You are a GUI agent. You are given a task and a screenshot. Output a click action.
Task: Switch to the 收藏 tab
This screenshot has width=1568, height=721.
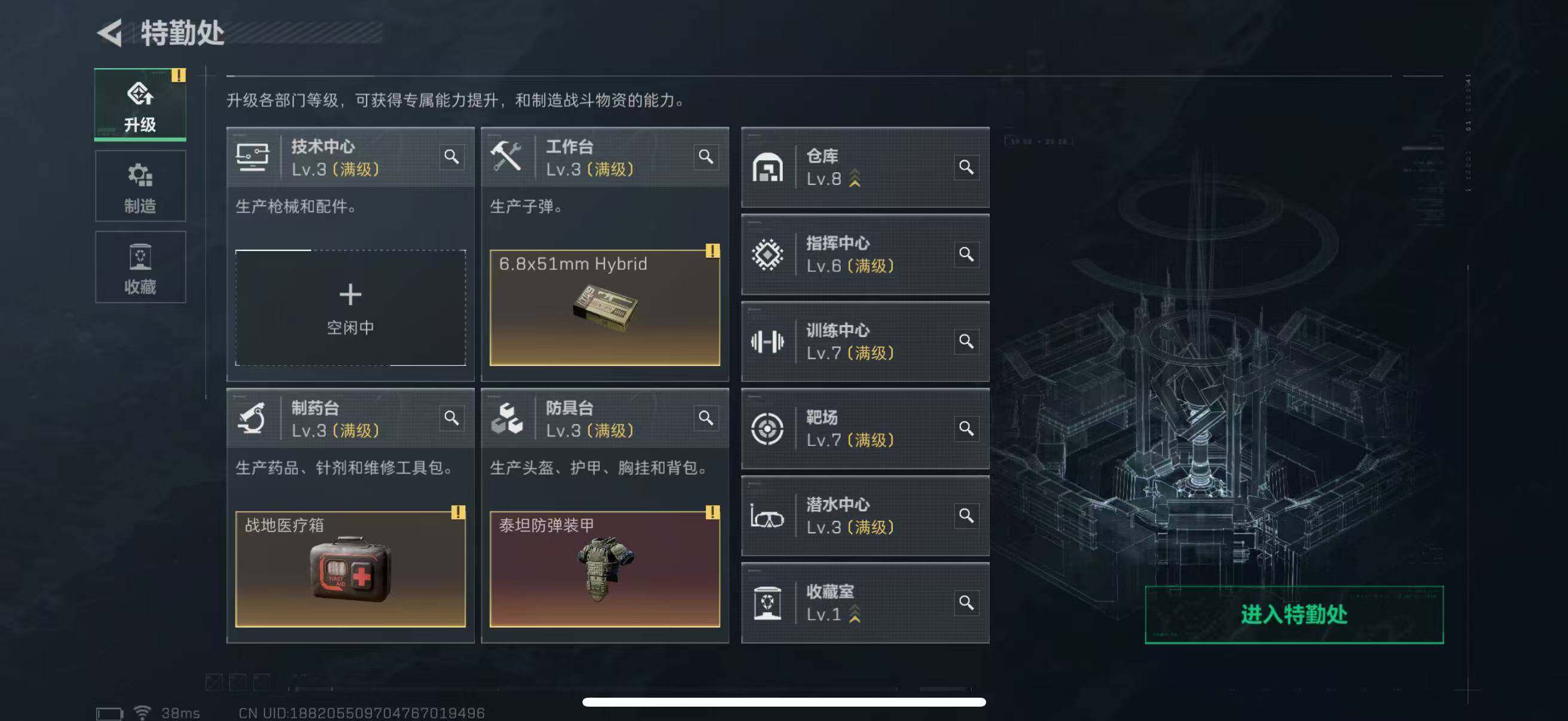click(141, 267)
